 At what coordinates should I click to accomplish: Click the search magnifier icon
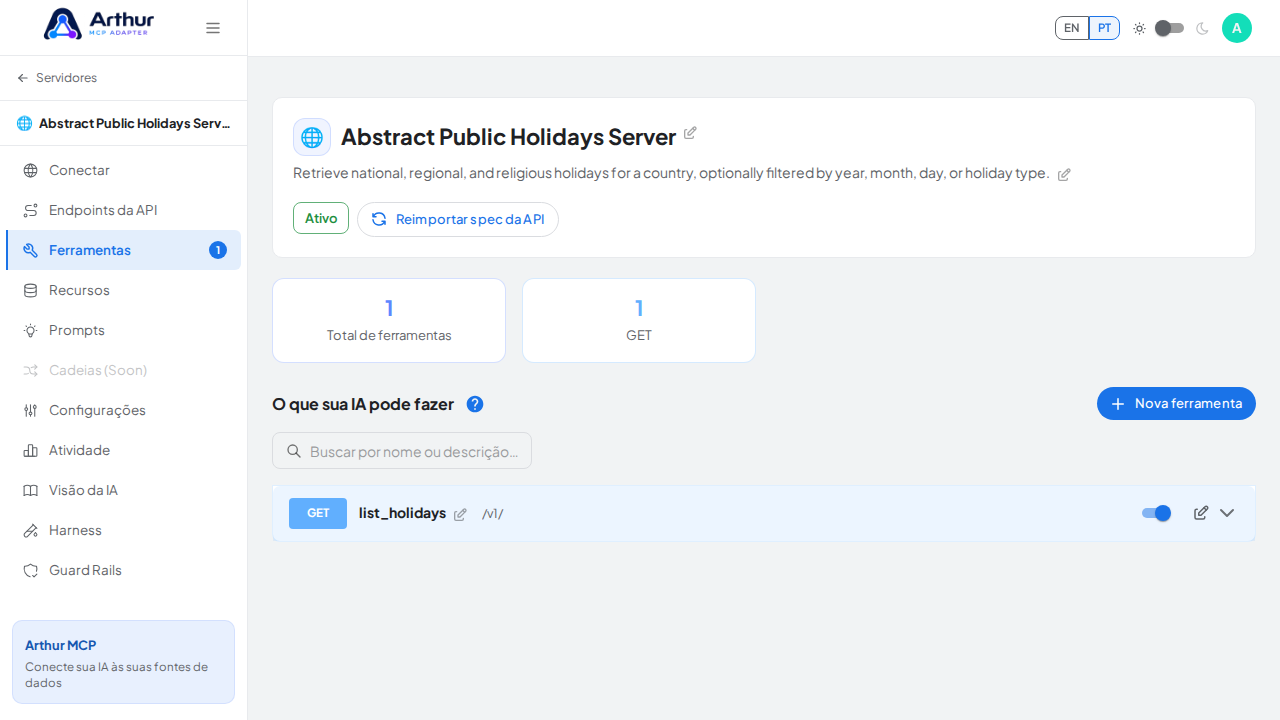pos(294,451)
